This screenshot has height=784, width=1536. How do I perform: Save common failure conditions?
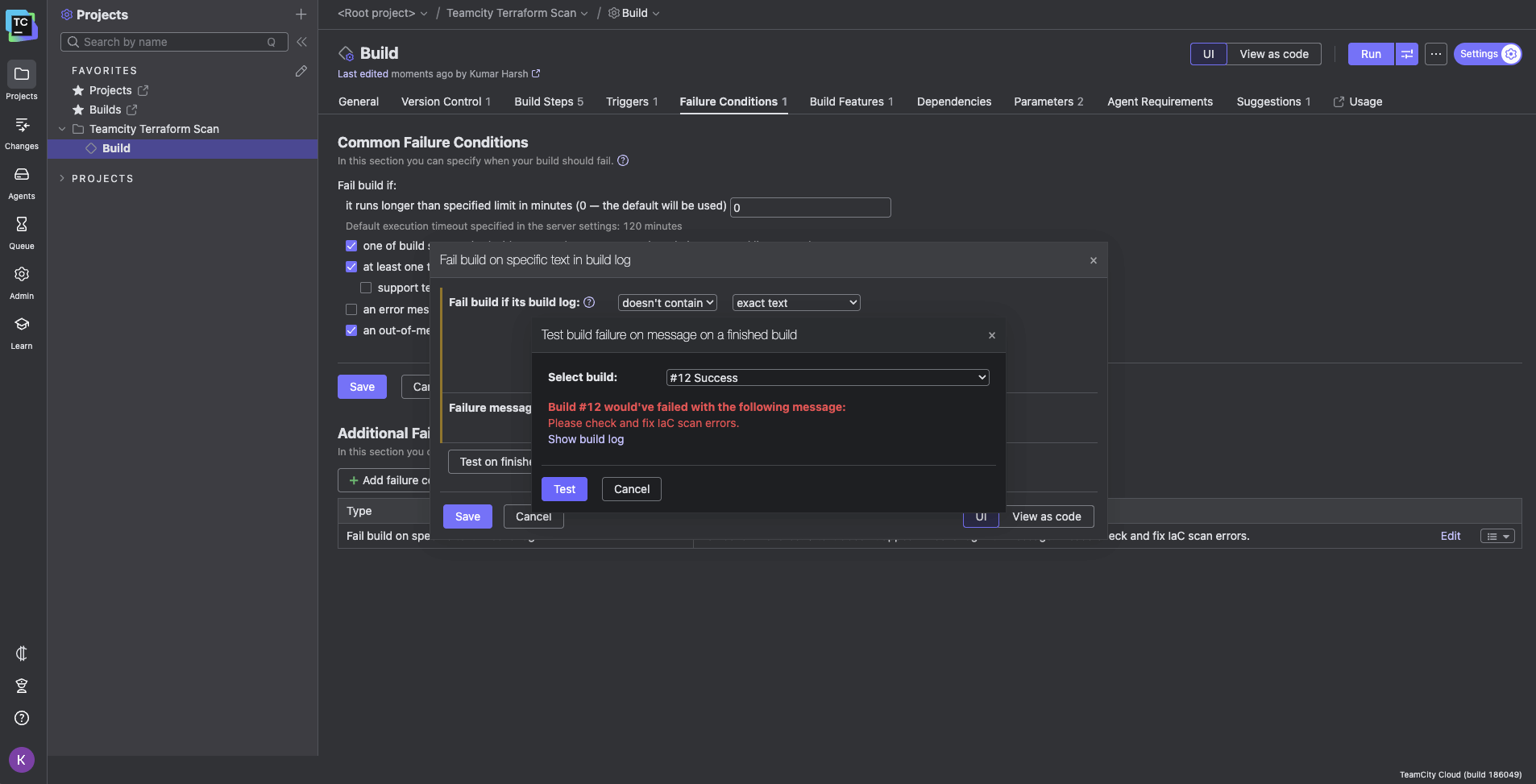[362, 387]
